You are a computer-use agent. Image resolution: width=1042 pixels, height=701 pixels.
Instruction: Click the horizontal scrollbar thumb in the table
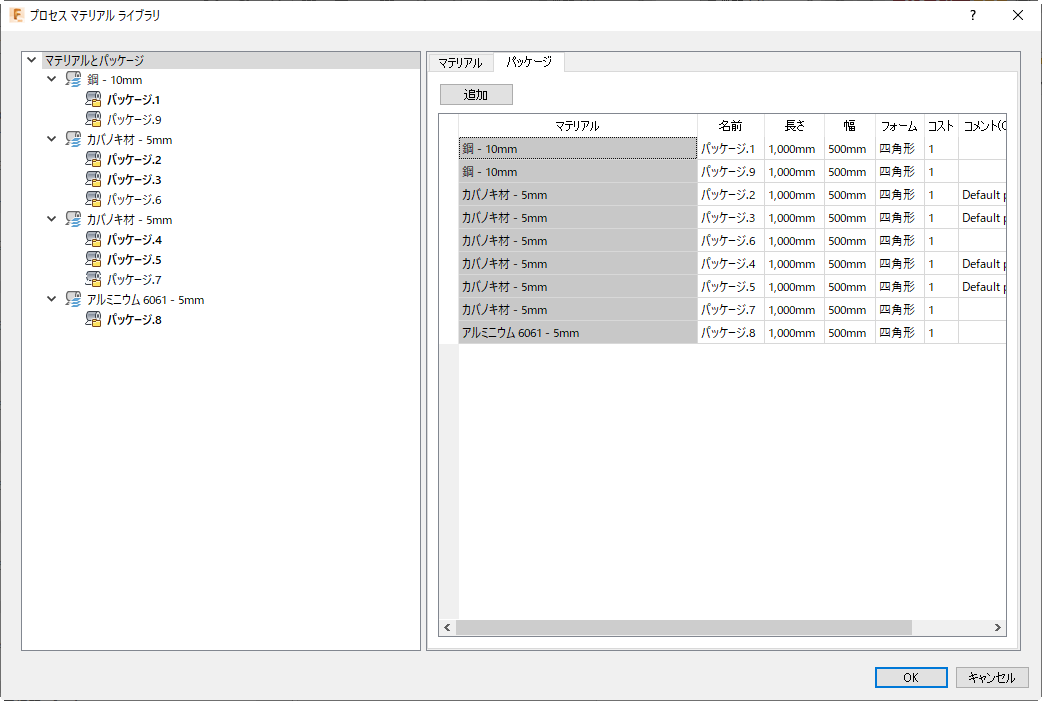click(x=684, y=627)
